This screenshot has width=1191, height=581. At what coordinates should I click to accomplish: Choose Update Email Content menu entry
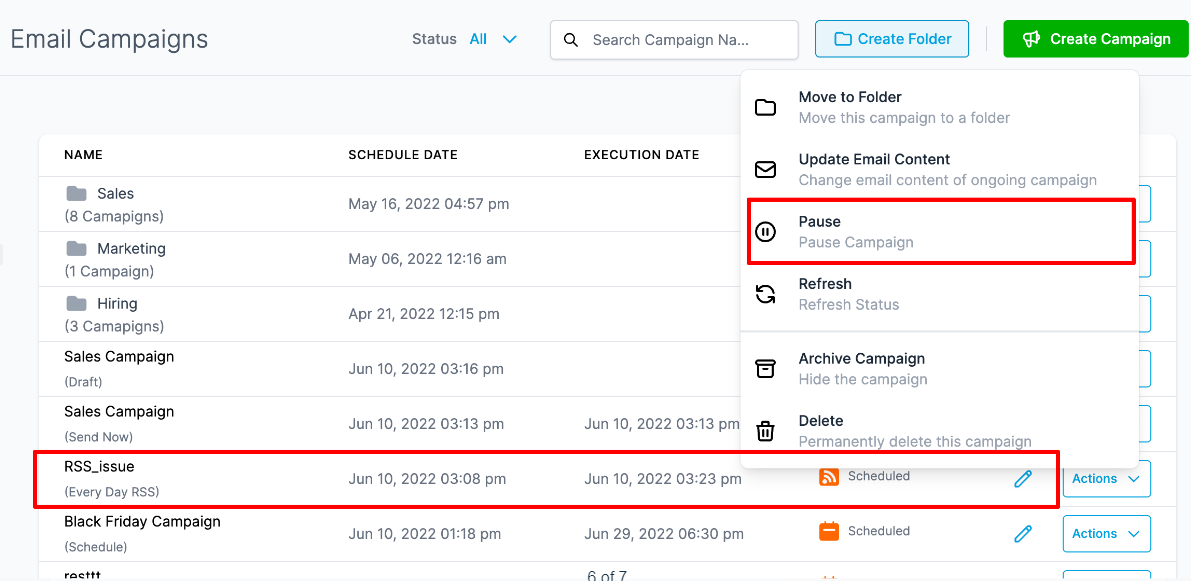pos(940,169)
